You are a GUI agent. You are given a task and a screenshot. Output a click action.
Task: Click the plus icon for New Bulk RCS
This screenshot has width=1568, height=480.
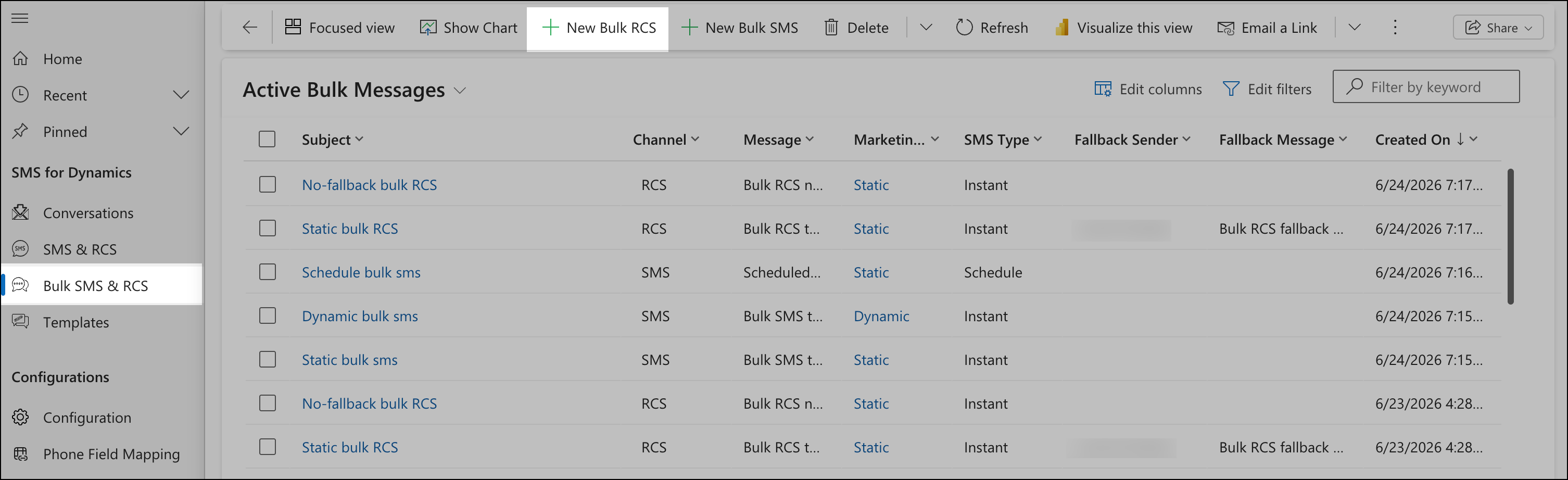[550, 28]
